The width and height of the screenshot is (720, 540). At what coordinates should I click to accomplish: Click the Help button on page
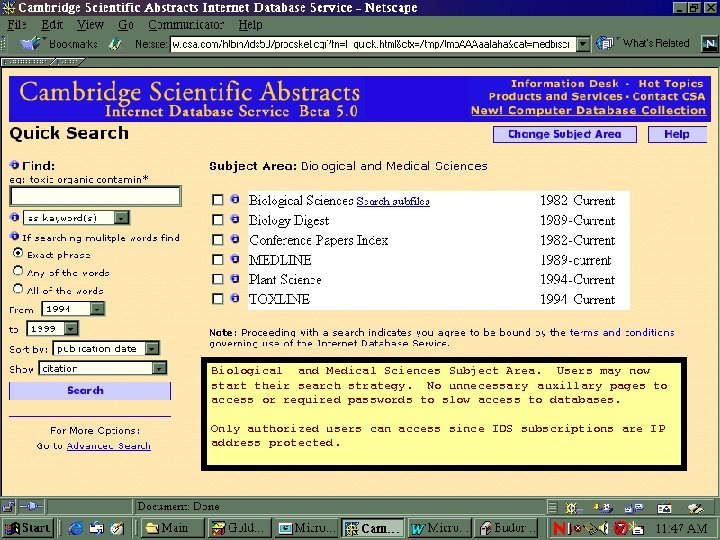(677, 135)
